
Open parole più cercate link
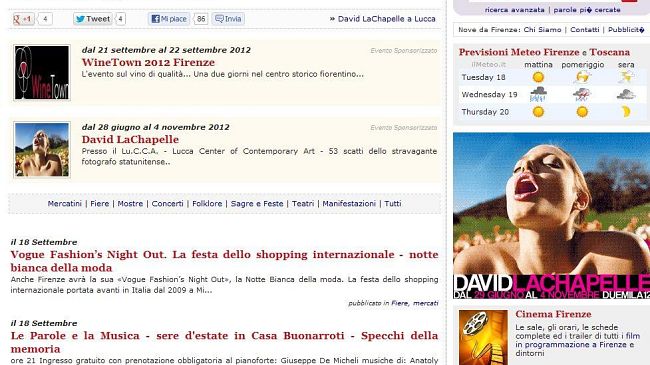coord(587,10)
